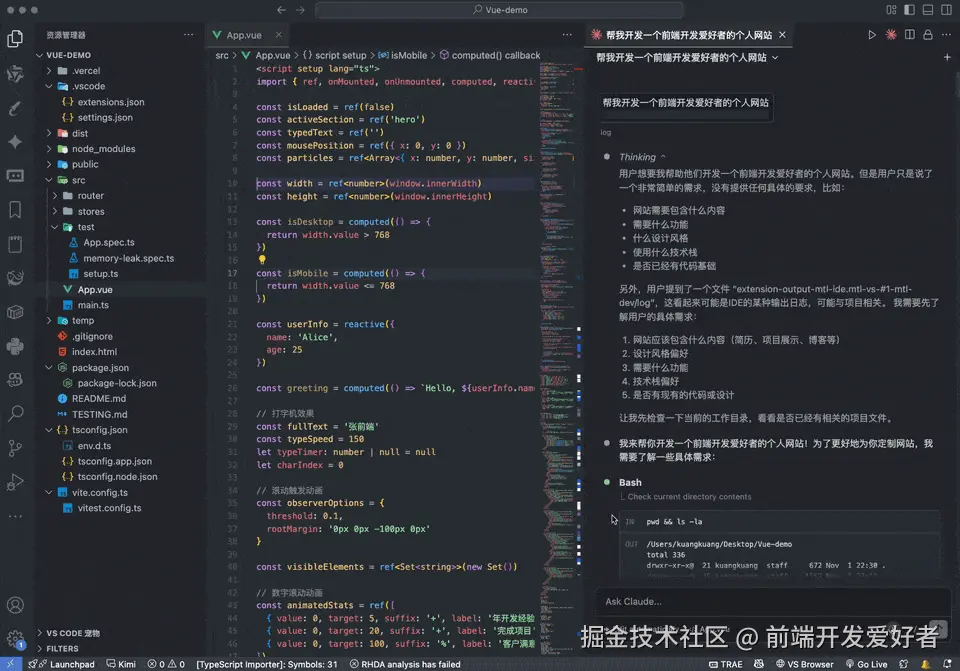The image size is (960, 671).
Task: Expand the router folder
Action: (54, 195)
